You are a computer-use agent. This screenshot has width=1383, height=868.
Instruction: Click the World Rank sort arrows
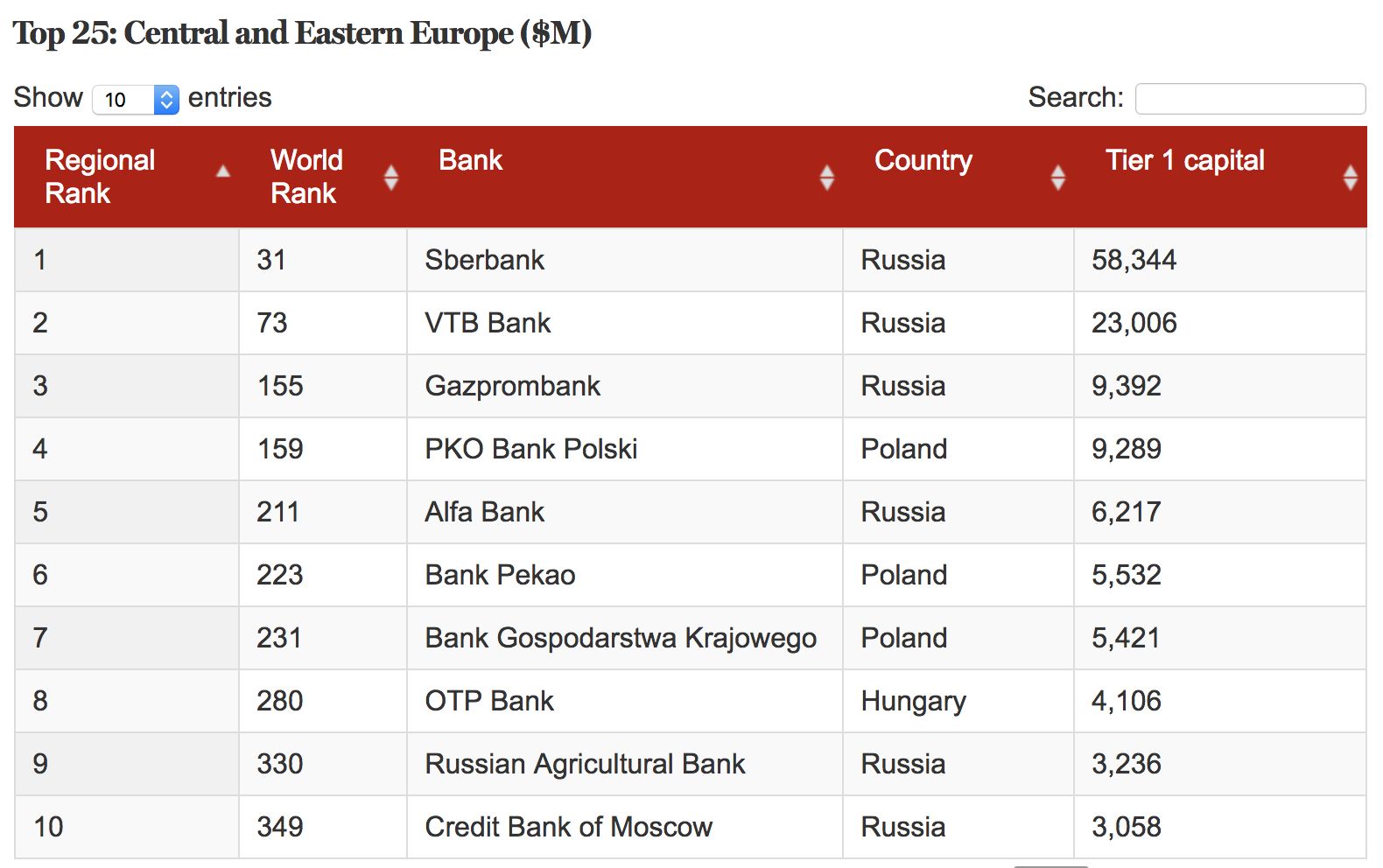pos(391,178)
